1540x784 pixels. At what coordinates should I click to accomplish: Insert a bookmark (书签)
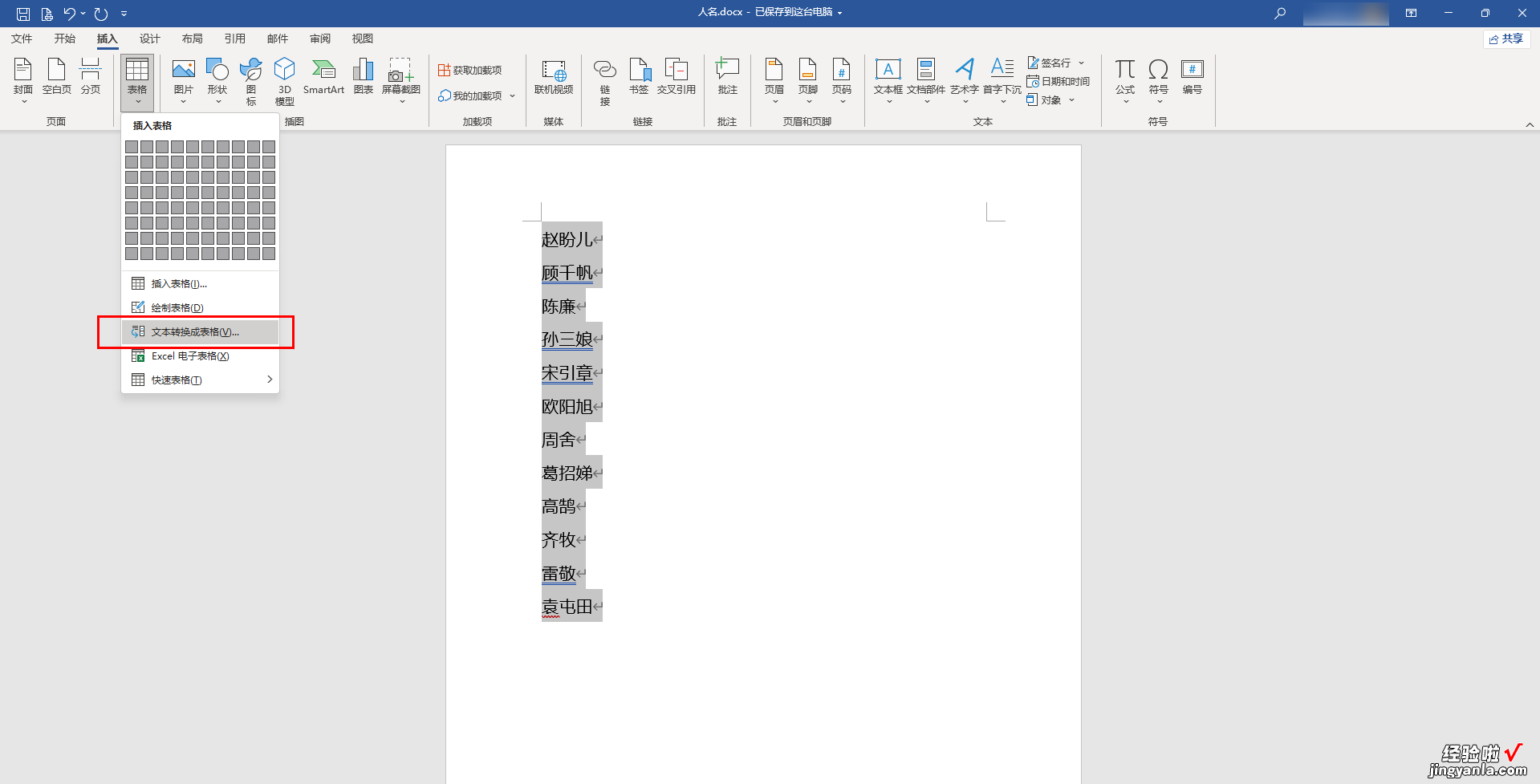639,77
